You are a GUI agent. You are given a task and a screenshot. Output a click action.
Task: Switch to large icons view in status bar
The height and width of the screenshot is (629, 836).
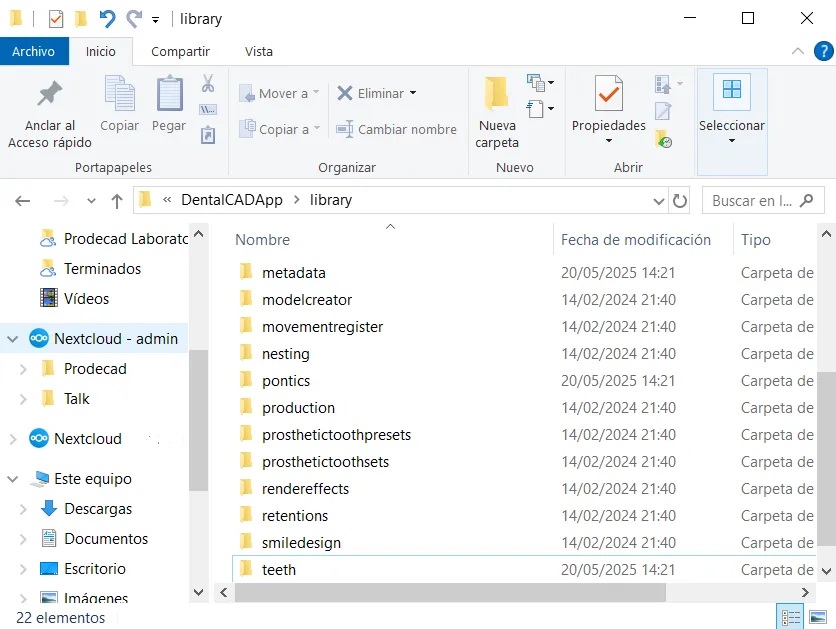(x=818, y=617)
